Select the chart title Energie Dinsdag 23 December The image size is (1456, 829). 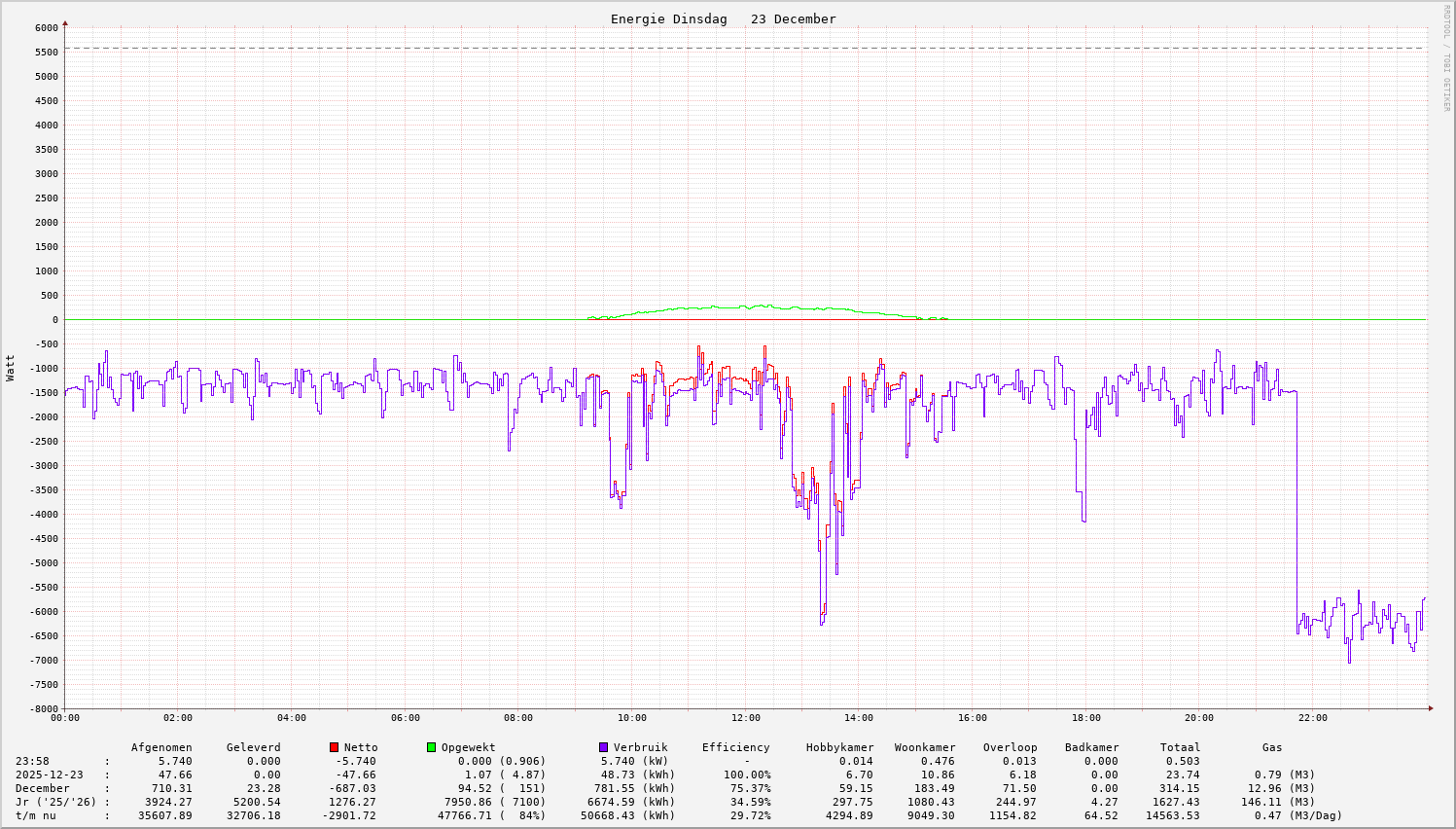(723, 19)
